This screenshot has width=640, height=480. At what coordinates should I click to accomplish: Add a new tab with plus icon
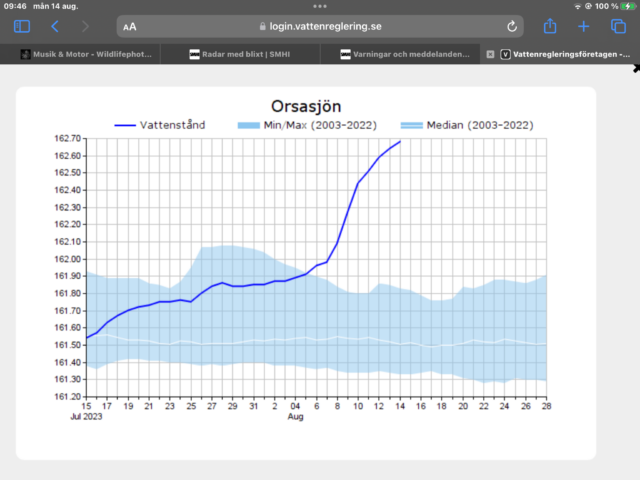[x=584, y=27]
